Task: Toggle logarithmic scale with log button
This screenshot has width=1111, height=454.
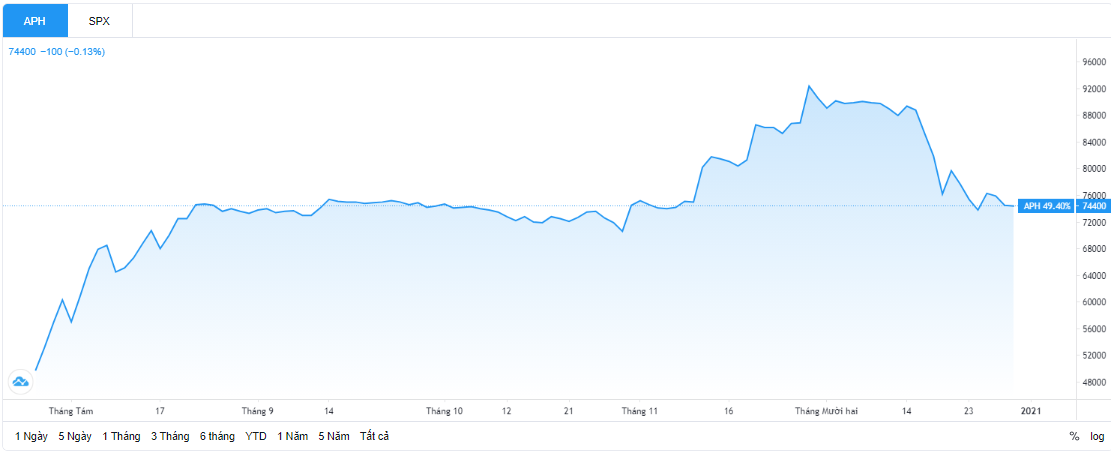Action: point(1097,436)
